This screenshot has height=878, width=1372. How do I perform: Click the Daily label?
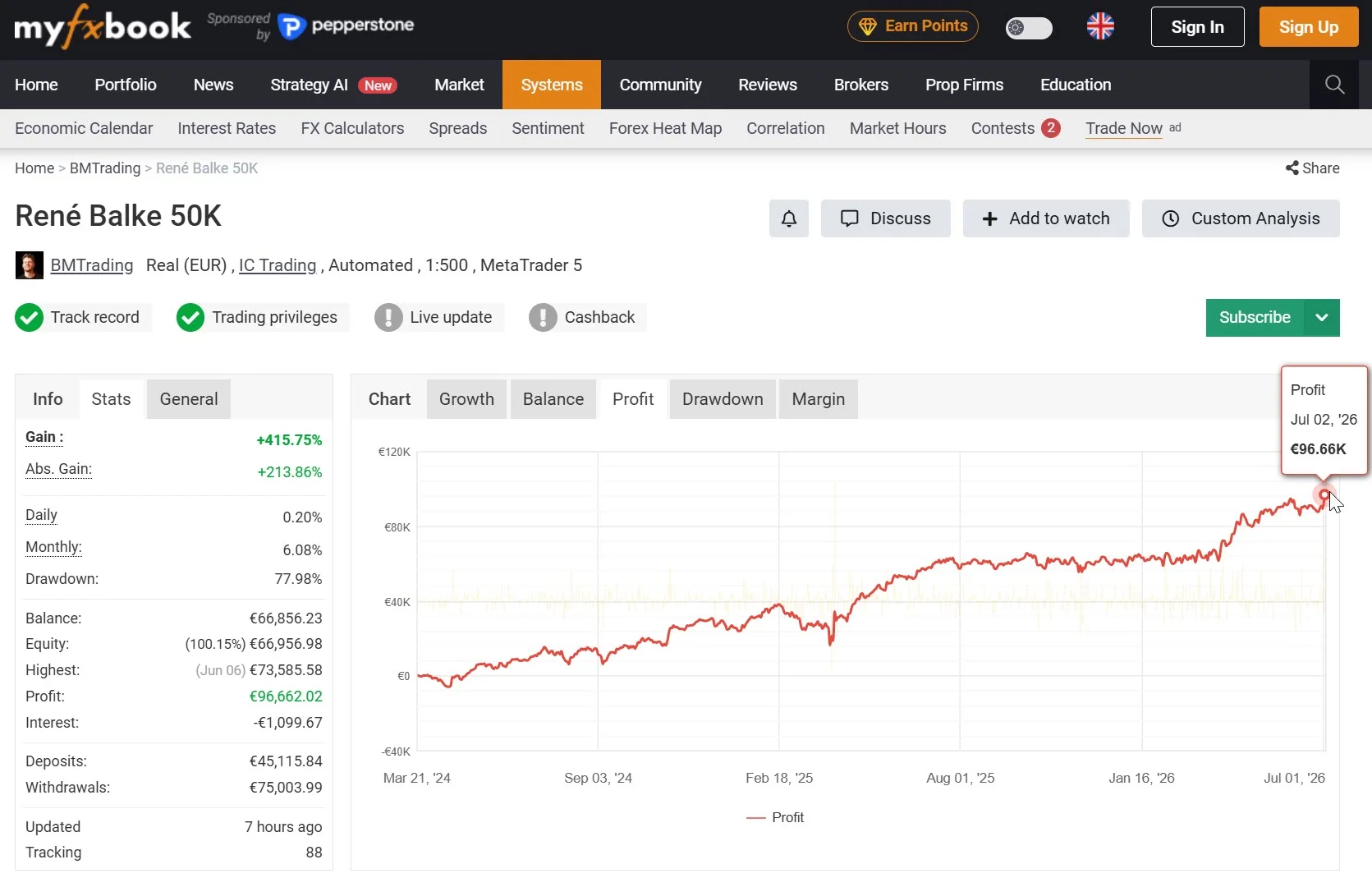[41, 515]
